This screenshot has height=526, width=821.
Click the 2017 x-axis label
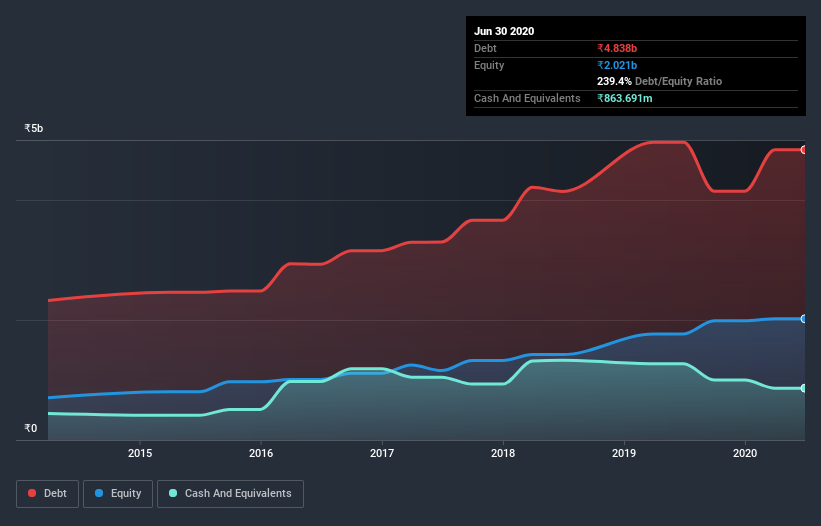pyautogui.click(x=382, y=453)
